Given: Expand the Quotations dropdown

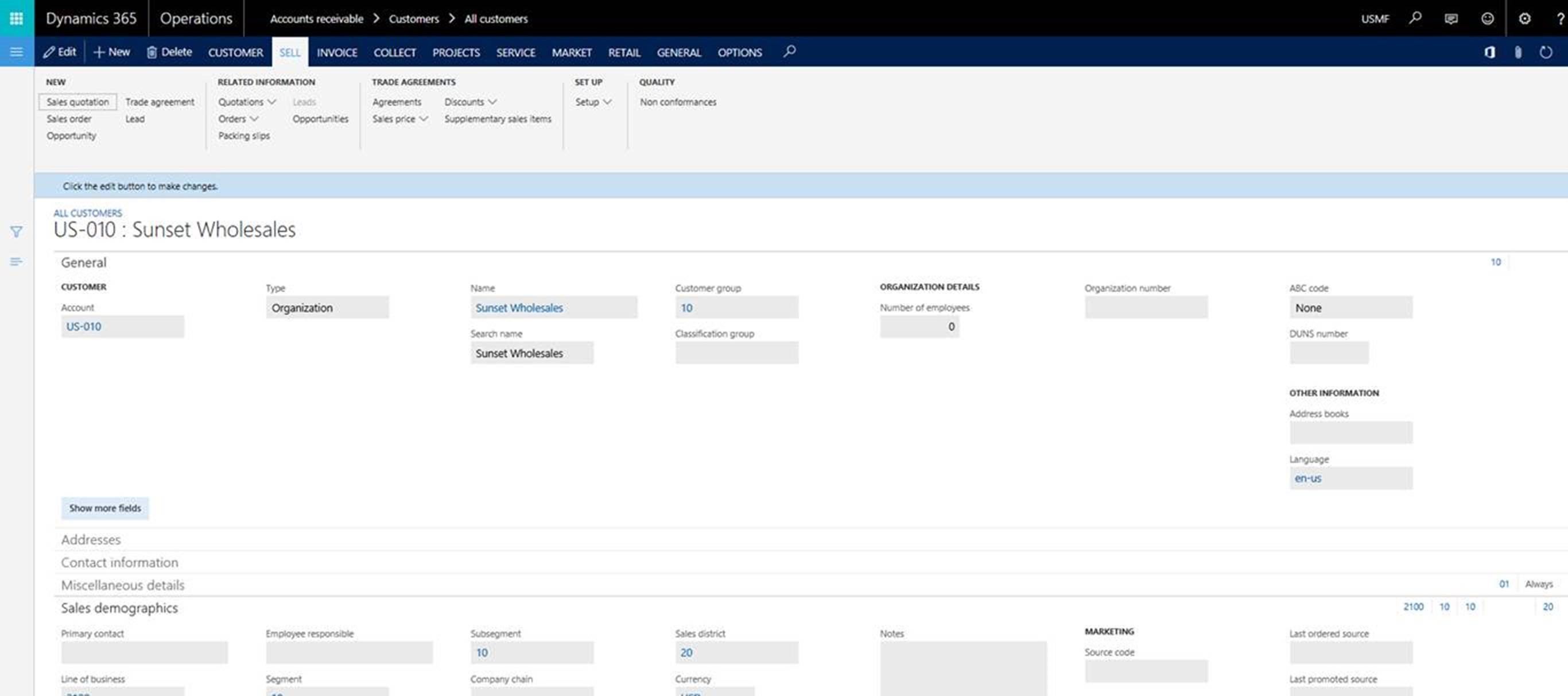Looking at the screenshot, I should pos(247,102).
